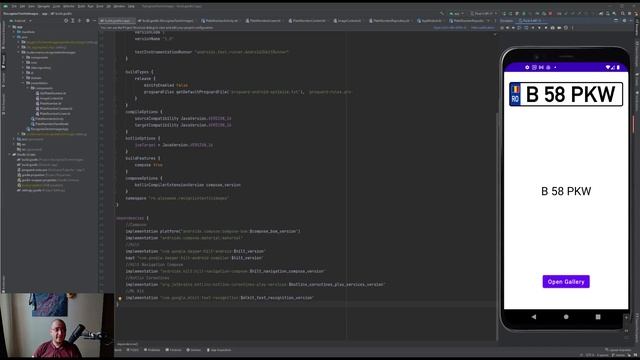This screenshot has height=360, width=640.
Task: Tap the emulator Home circle button
Action: coord(566,317)
